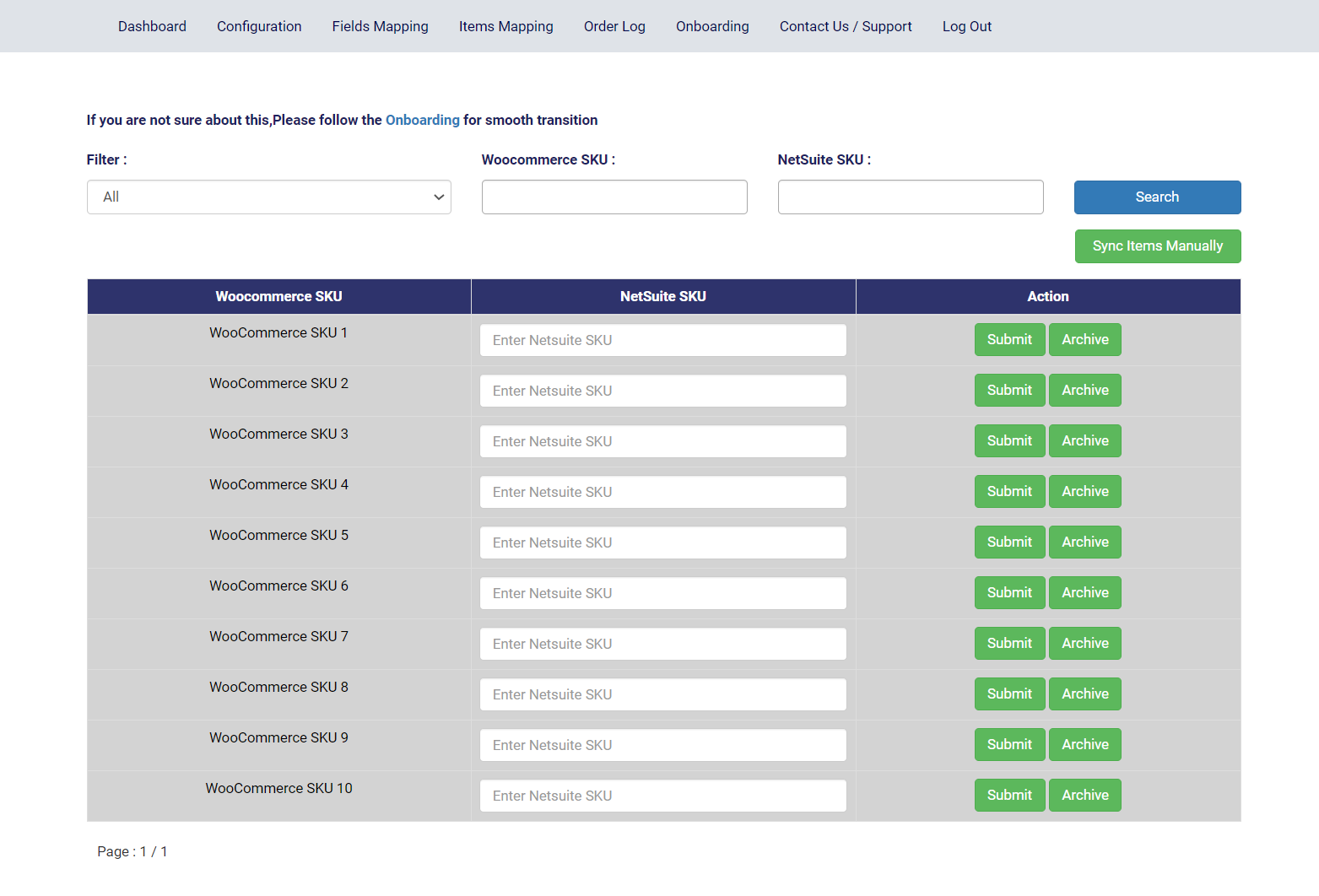Submit the mapping for WooCommerce SKU 2
This screenshot has width=1319, height=896.
tap(1009, 390)
